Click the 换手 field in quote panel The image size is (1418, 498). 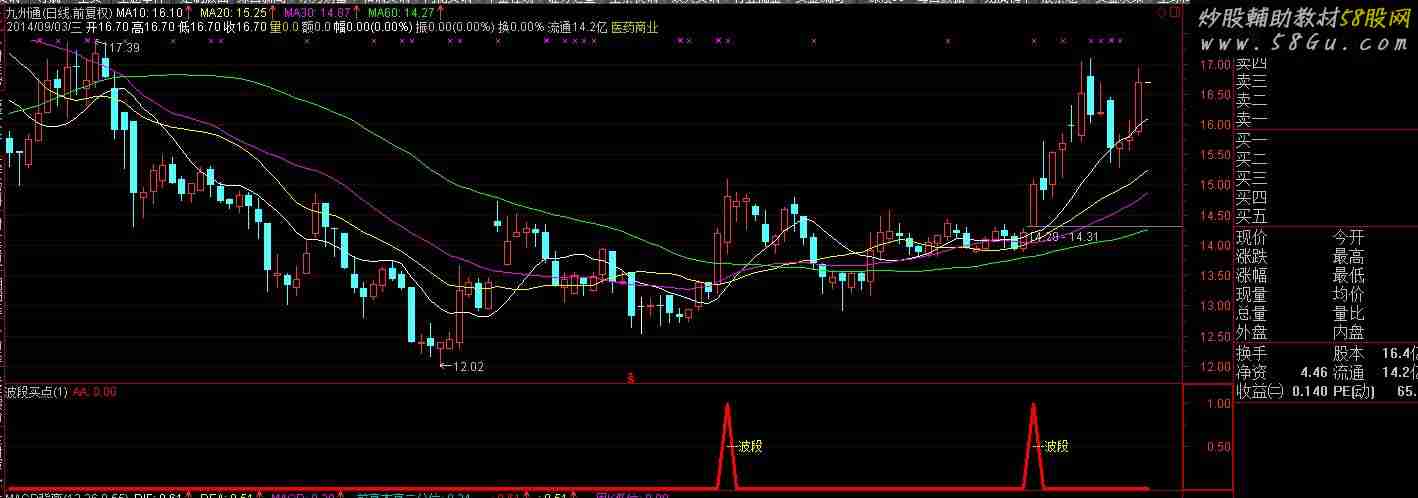point(1252,354)
